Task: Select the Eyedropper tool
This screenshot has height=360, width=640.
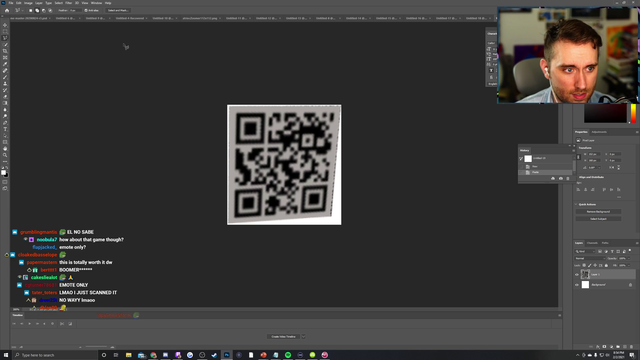Action: point(5,64)
